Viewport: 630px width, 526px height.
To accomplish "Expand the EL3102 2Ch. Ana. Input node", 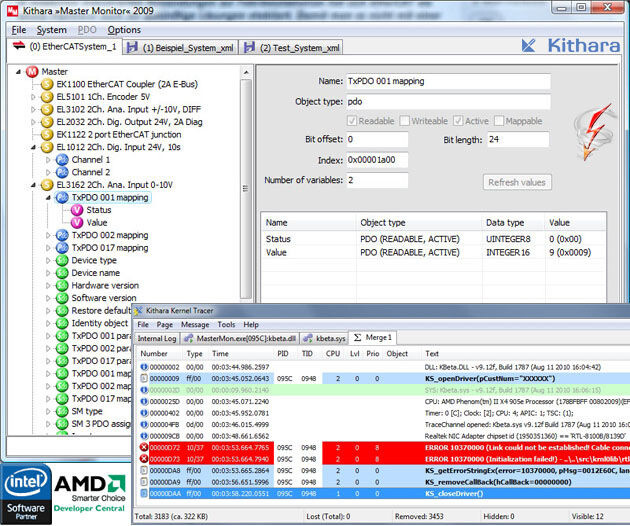I will [33, 109].
